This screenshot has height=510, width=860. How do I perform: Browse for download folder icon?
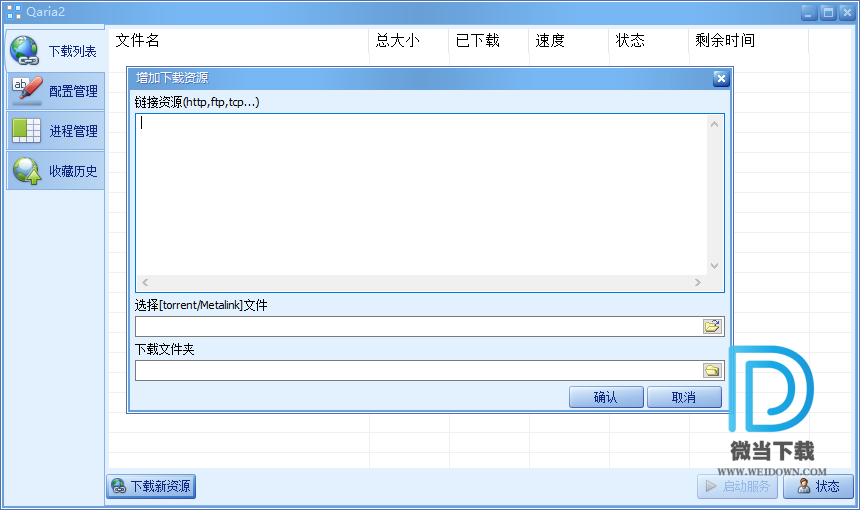click(x=712, y=370)
